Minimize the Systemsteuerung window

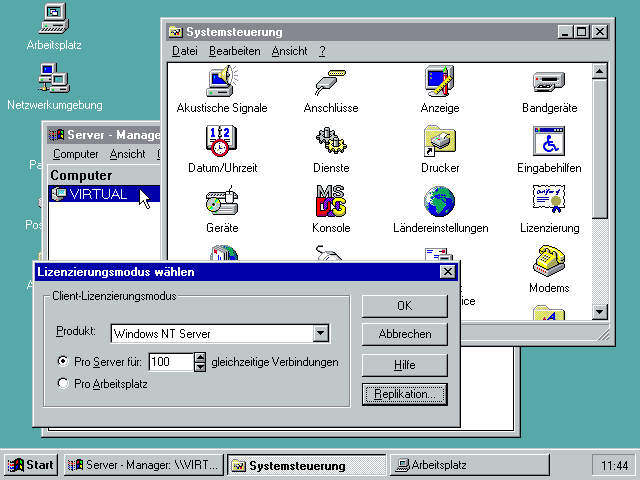point(565,32)
